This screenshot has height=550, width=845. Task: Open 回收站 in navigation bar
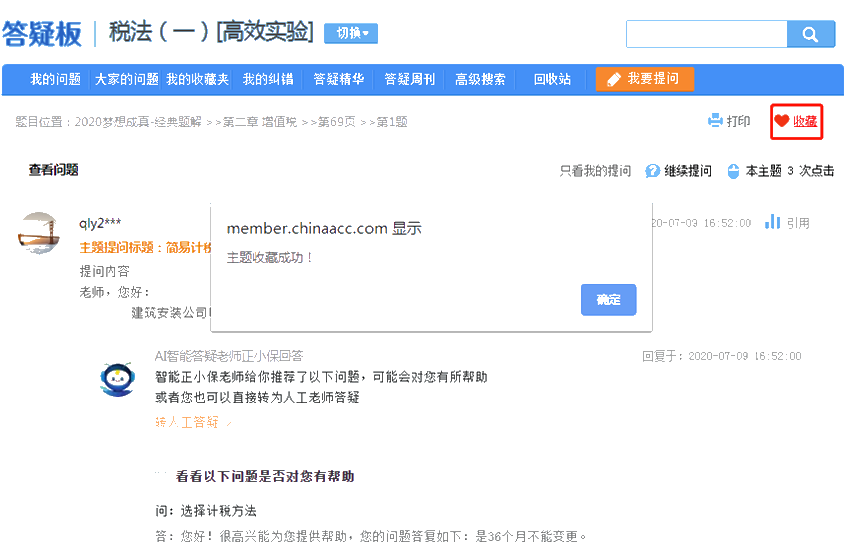[x=552, y=79]
